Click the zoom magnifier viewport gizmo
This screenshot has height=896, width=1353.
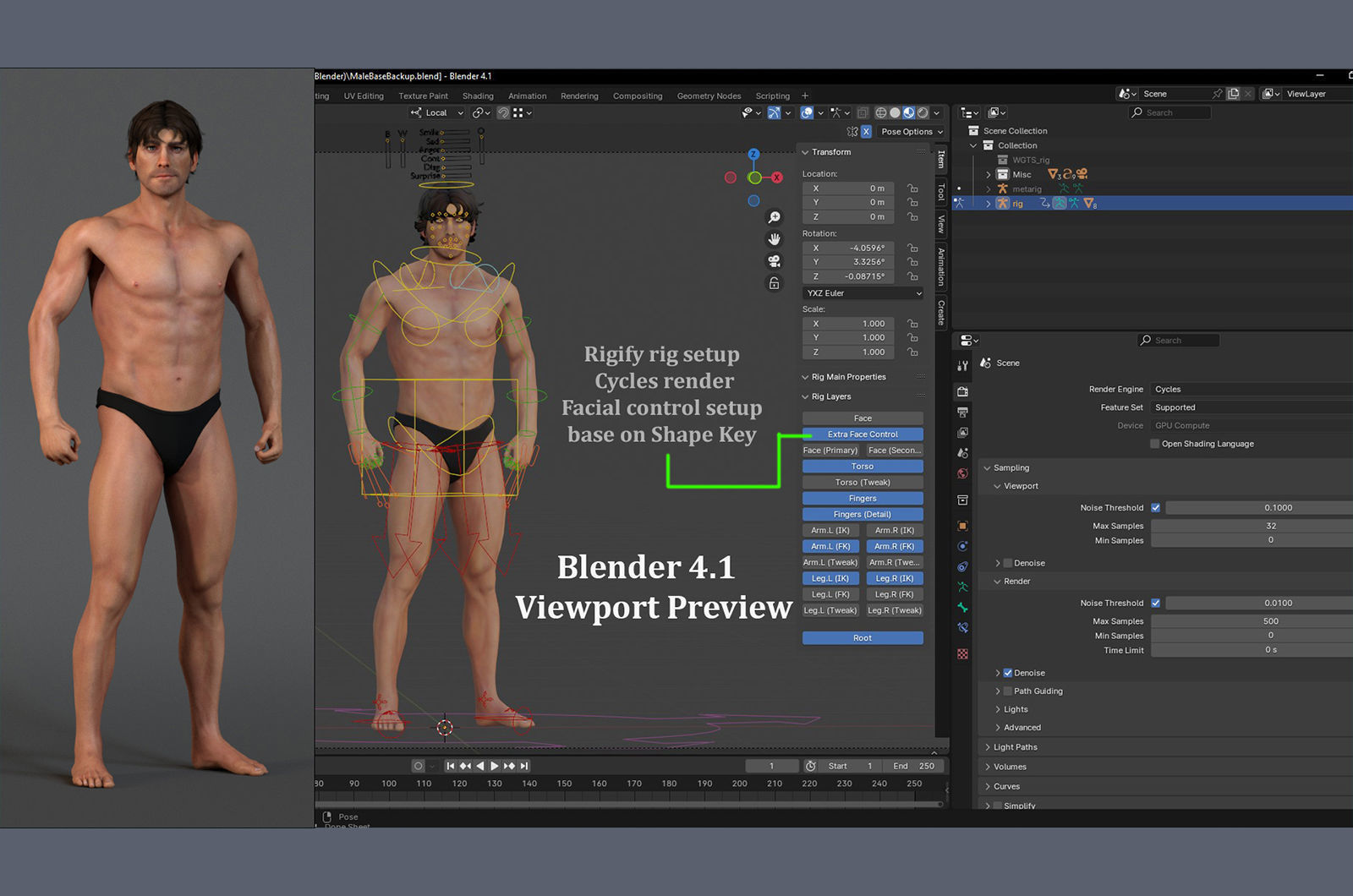[774, 217]
